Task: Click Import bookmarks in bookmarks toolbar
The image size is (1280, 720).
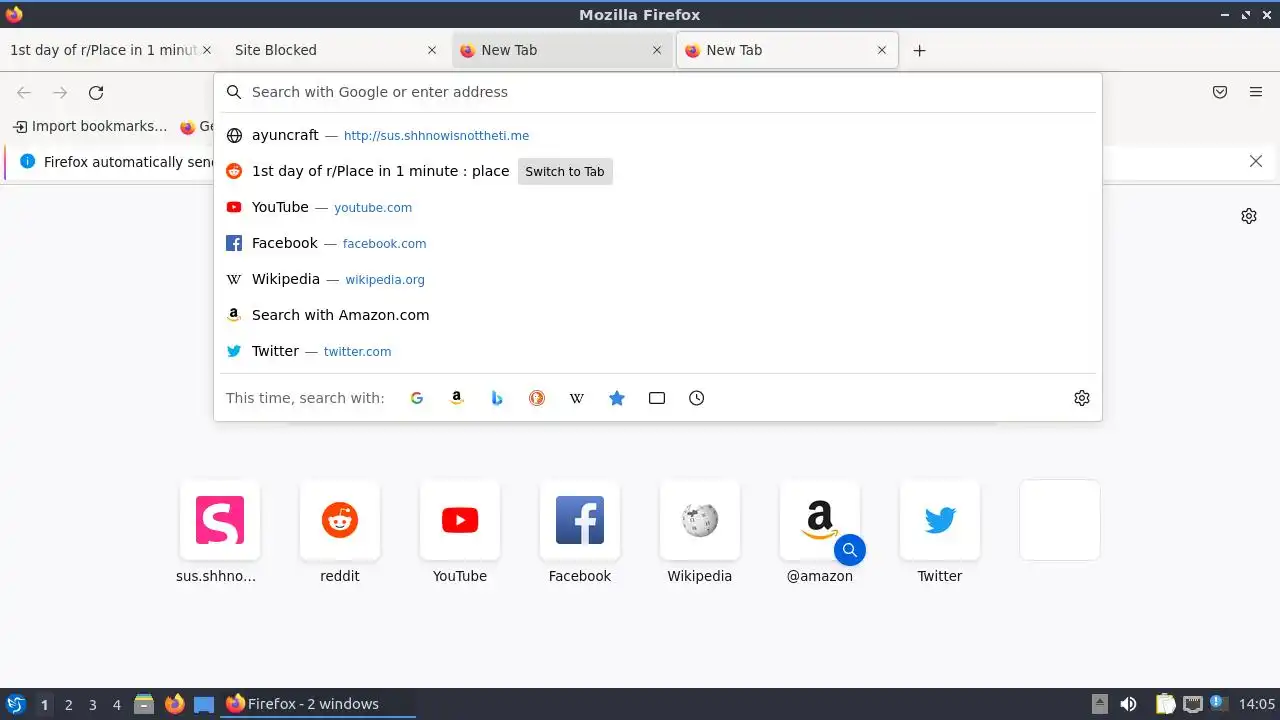Action: (x=90, y=127)
